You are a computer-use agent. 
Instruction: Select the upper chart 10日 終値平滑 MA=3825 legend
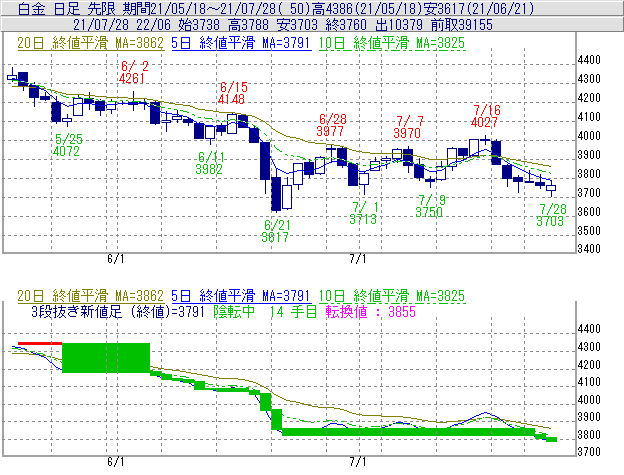pyautogui.click(x=392, y=43)
